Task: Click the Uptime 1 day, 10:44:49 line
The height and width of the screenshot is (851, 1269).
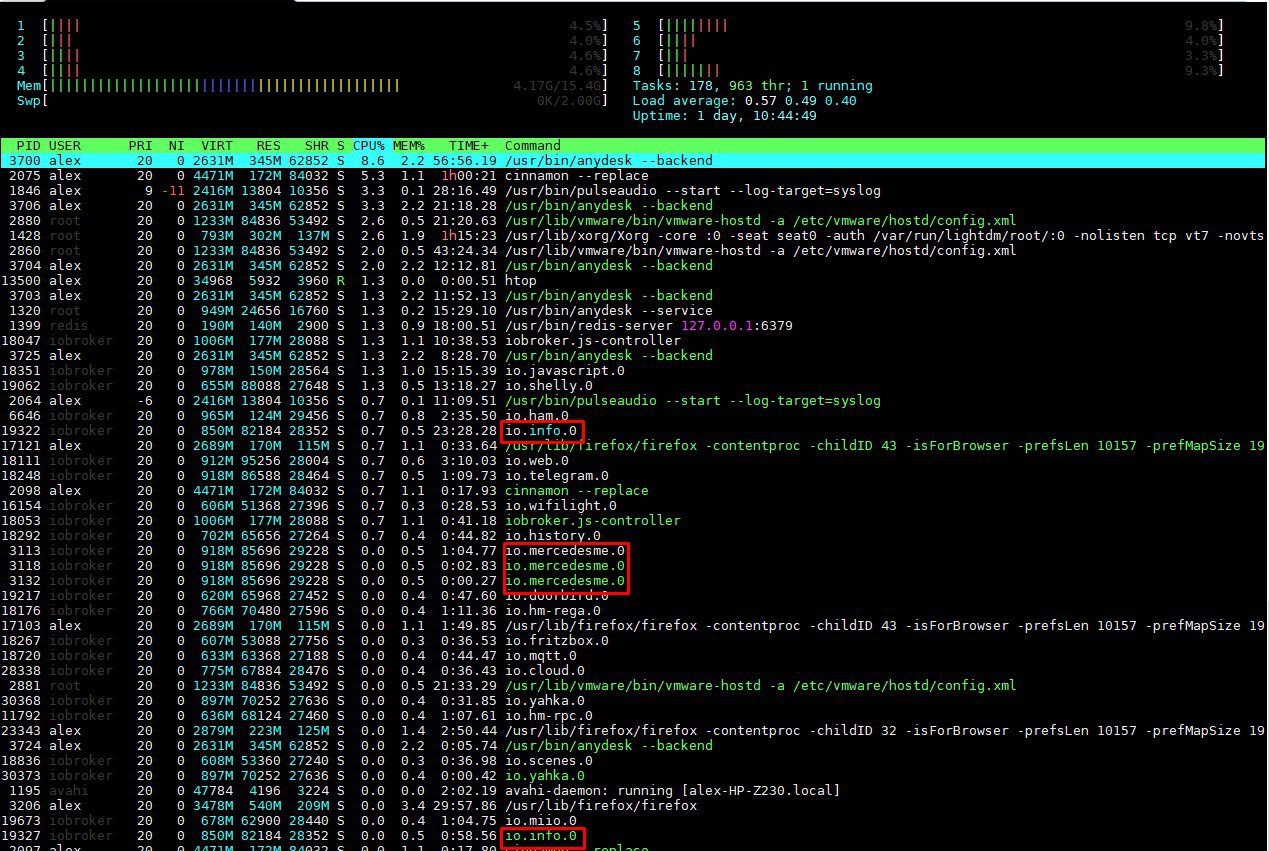Action: point(724,115)
